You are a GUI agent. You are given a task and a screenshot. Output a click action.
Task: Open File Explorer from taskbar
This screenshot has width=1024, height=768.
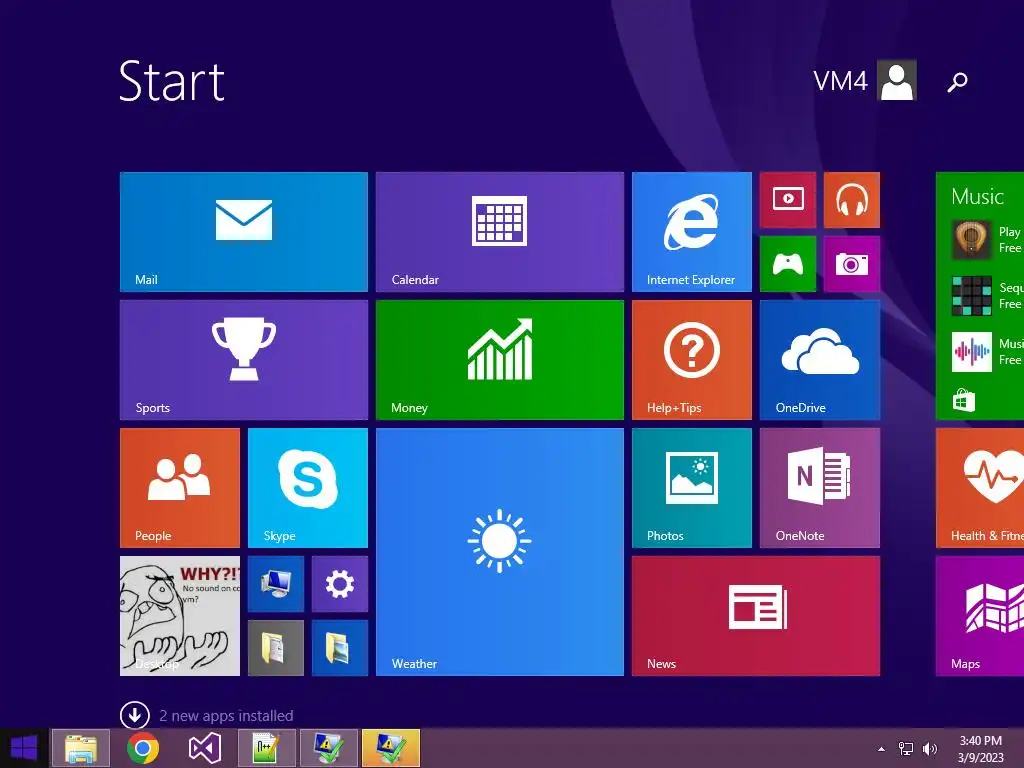81,748
